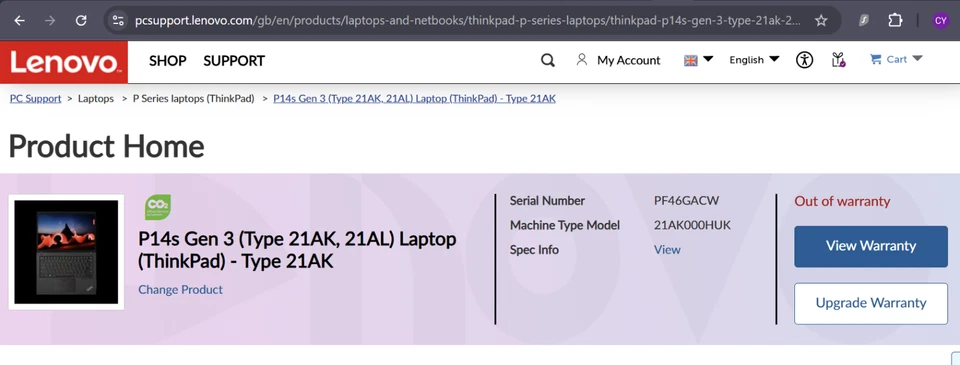This screenshot has height=365, width=960.
Task: Click the Change Product link
Action: (x=181, y=290)
